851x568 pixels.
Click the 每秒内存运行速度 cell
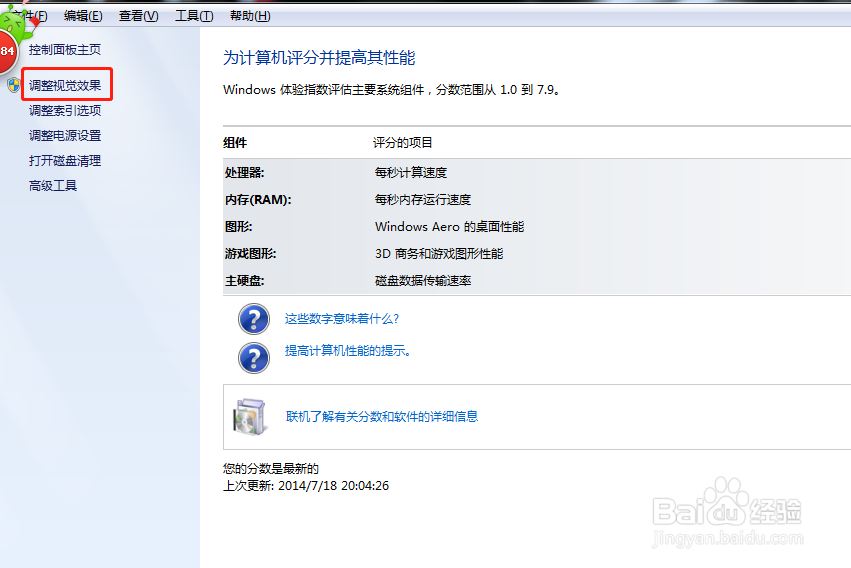[422, 200]
